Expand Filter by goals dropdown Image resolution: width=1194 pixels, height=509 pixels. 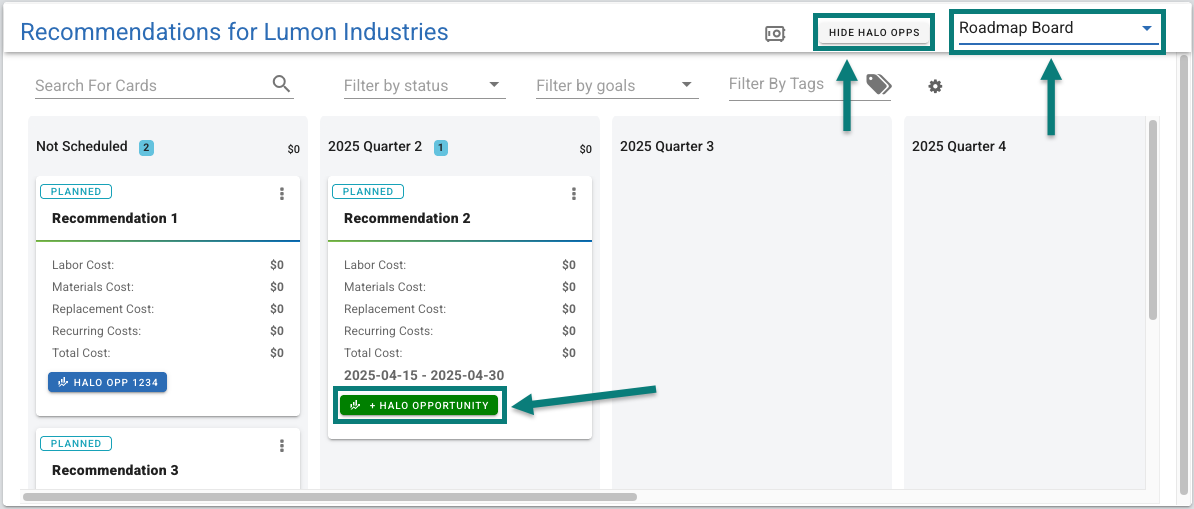point(617,85)
